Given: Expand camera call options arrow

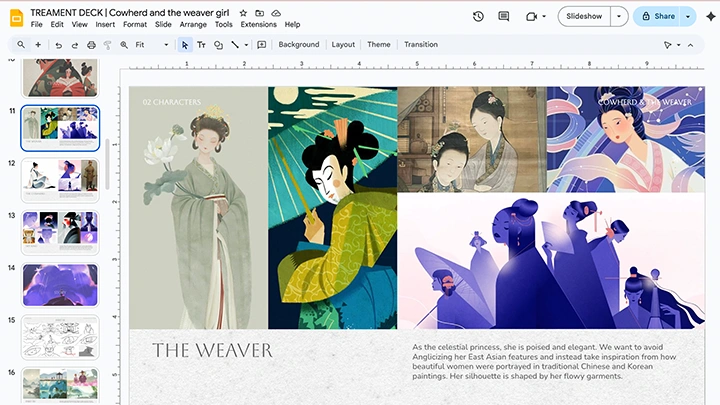Looking at the screenshot, I should [544, 17].
